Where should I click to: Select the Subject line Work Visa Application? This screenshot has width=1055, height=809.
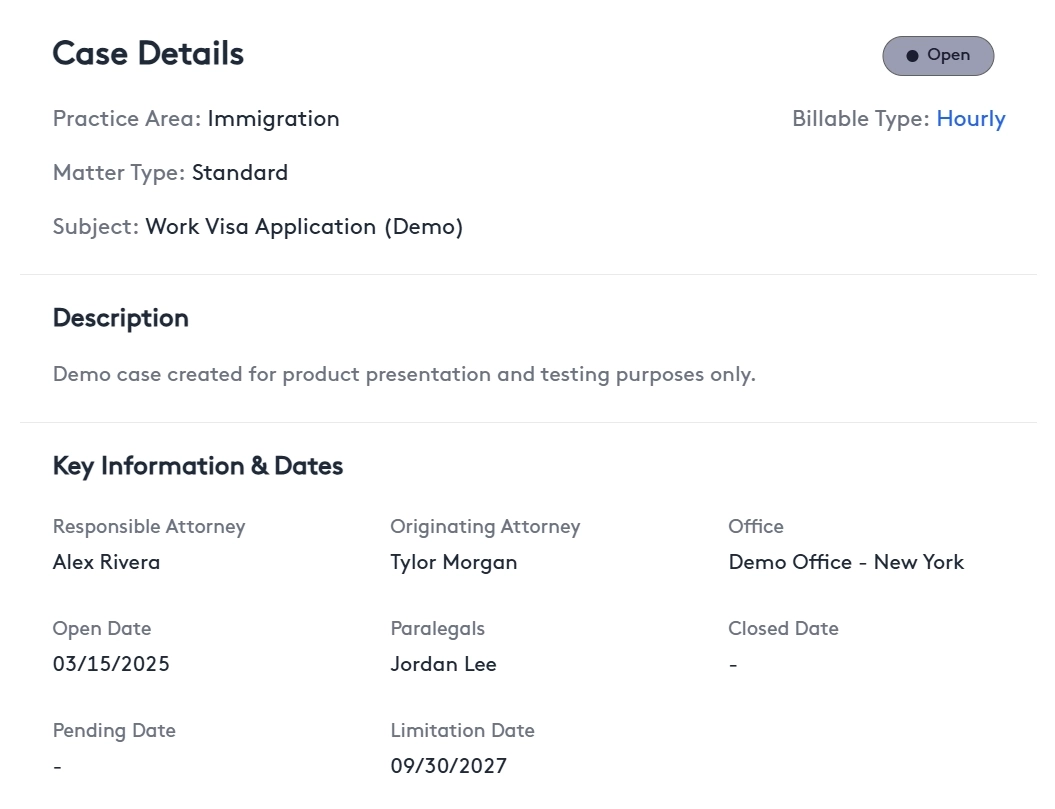point(303,227)
